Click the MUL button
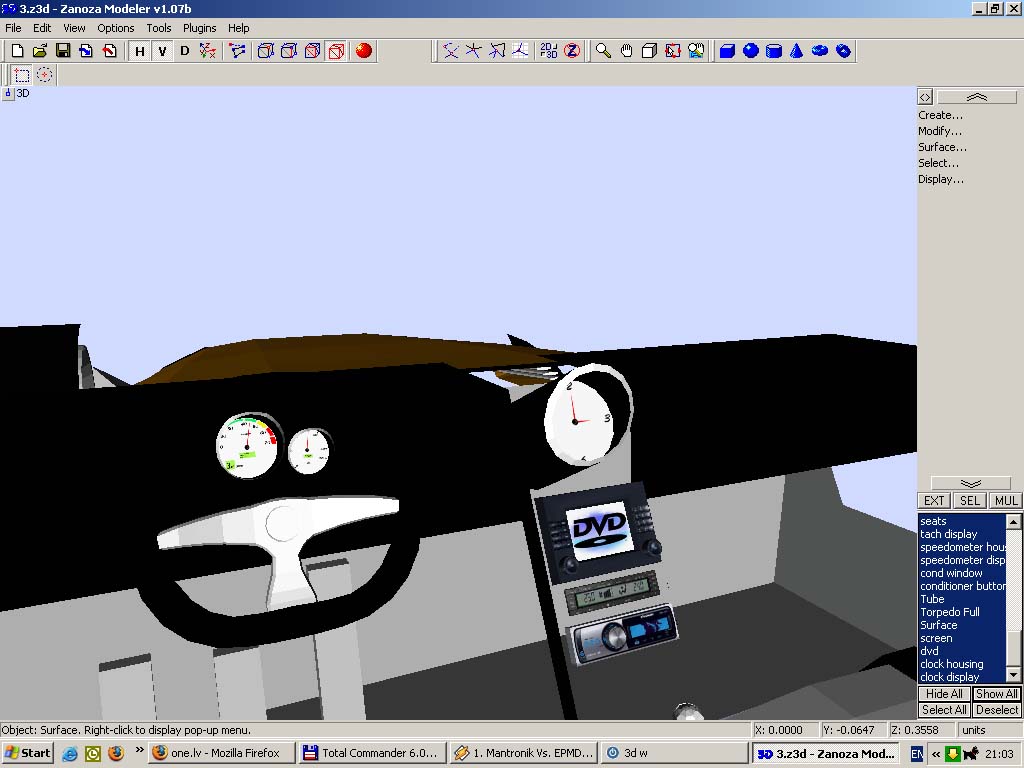Viewport: 1024px width, 768px height. (1006, 501)
